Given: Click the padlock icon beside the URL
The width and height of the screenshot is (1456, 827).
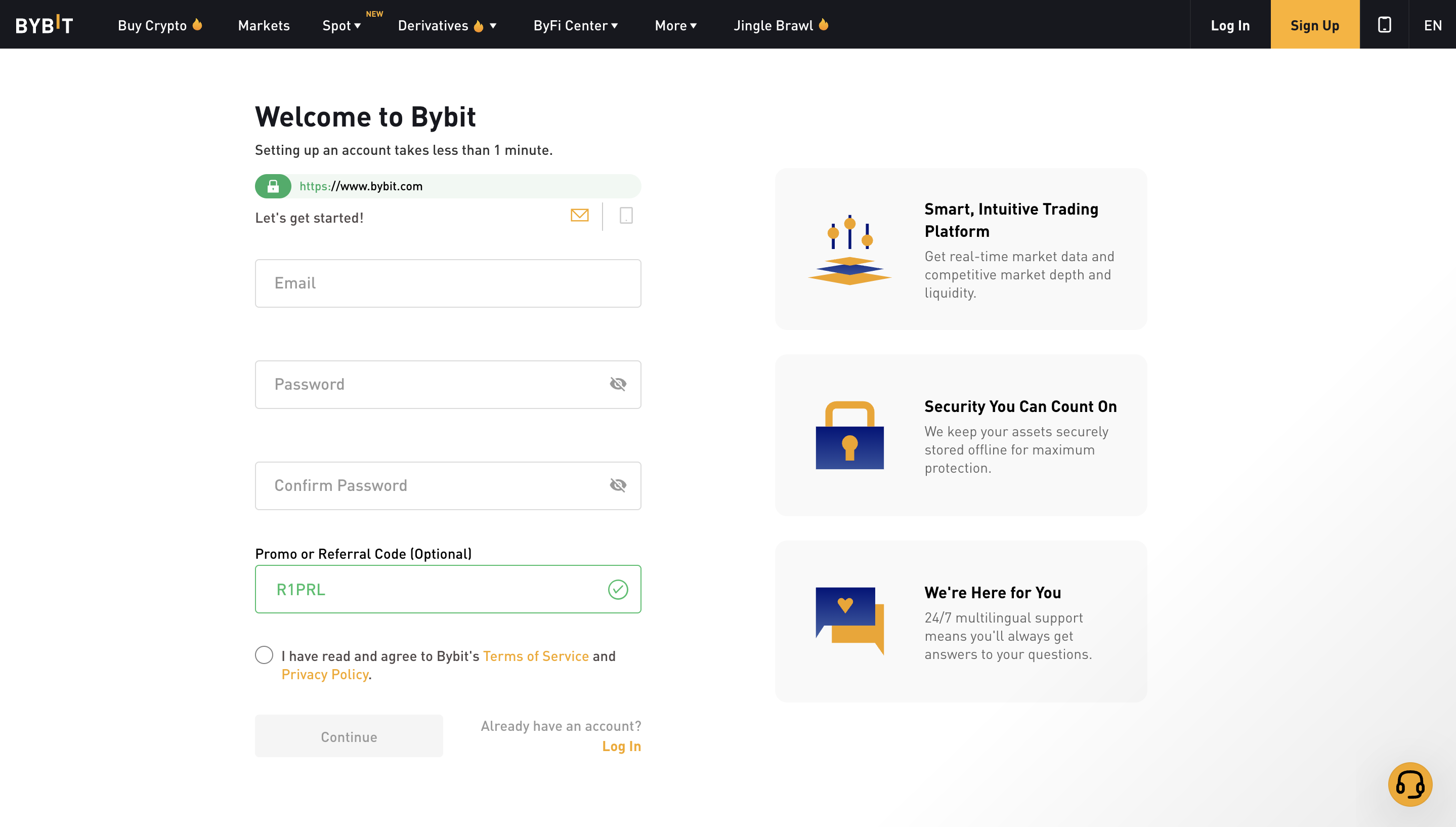Looking at the screenshot, I should (274, 186).
